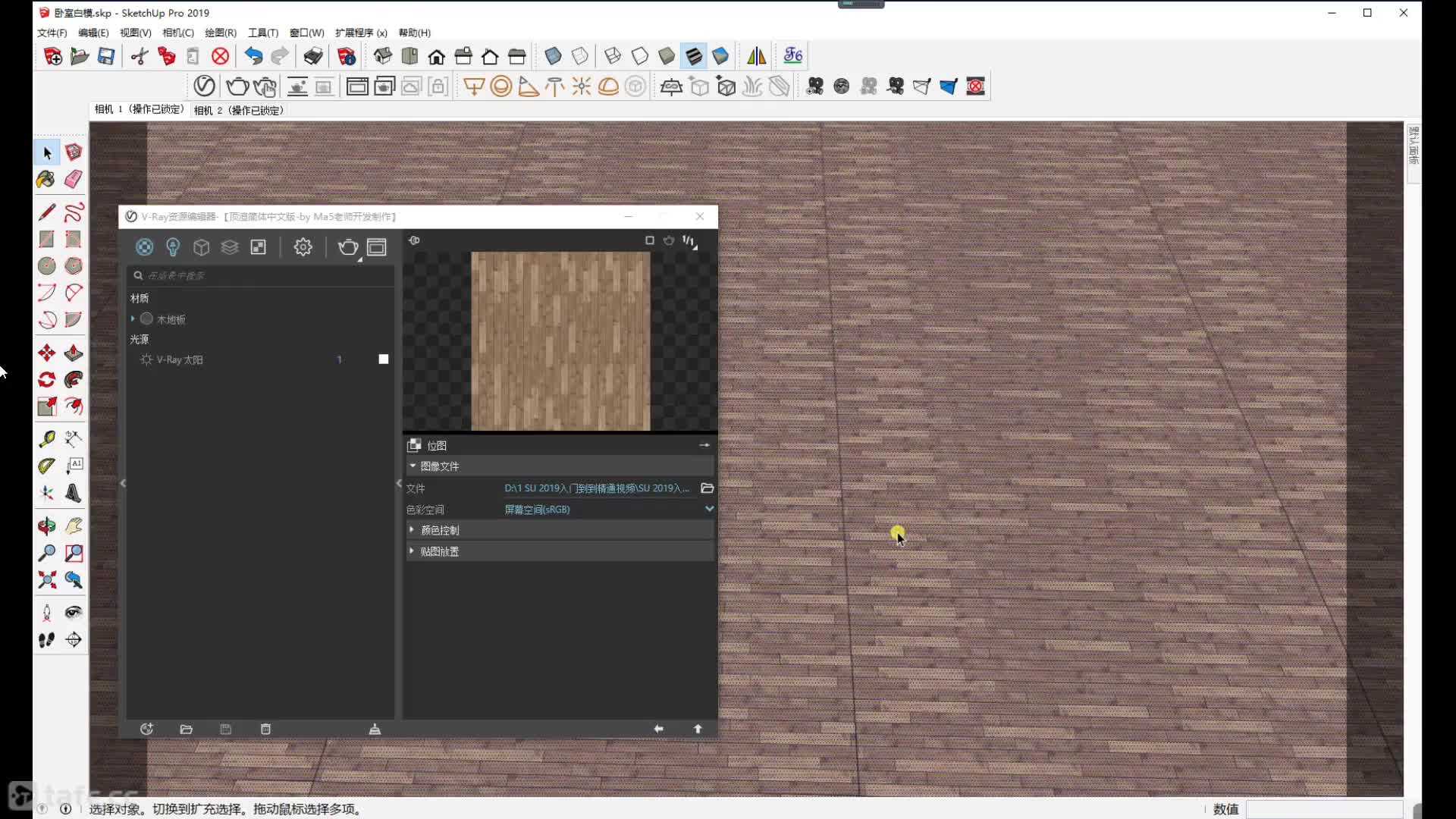Toggle preview live update teapot icon
The height and width of the screenshot is (819, 1456).
pyautogui.click(x=669, y=240)
